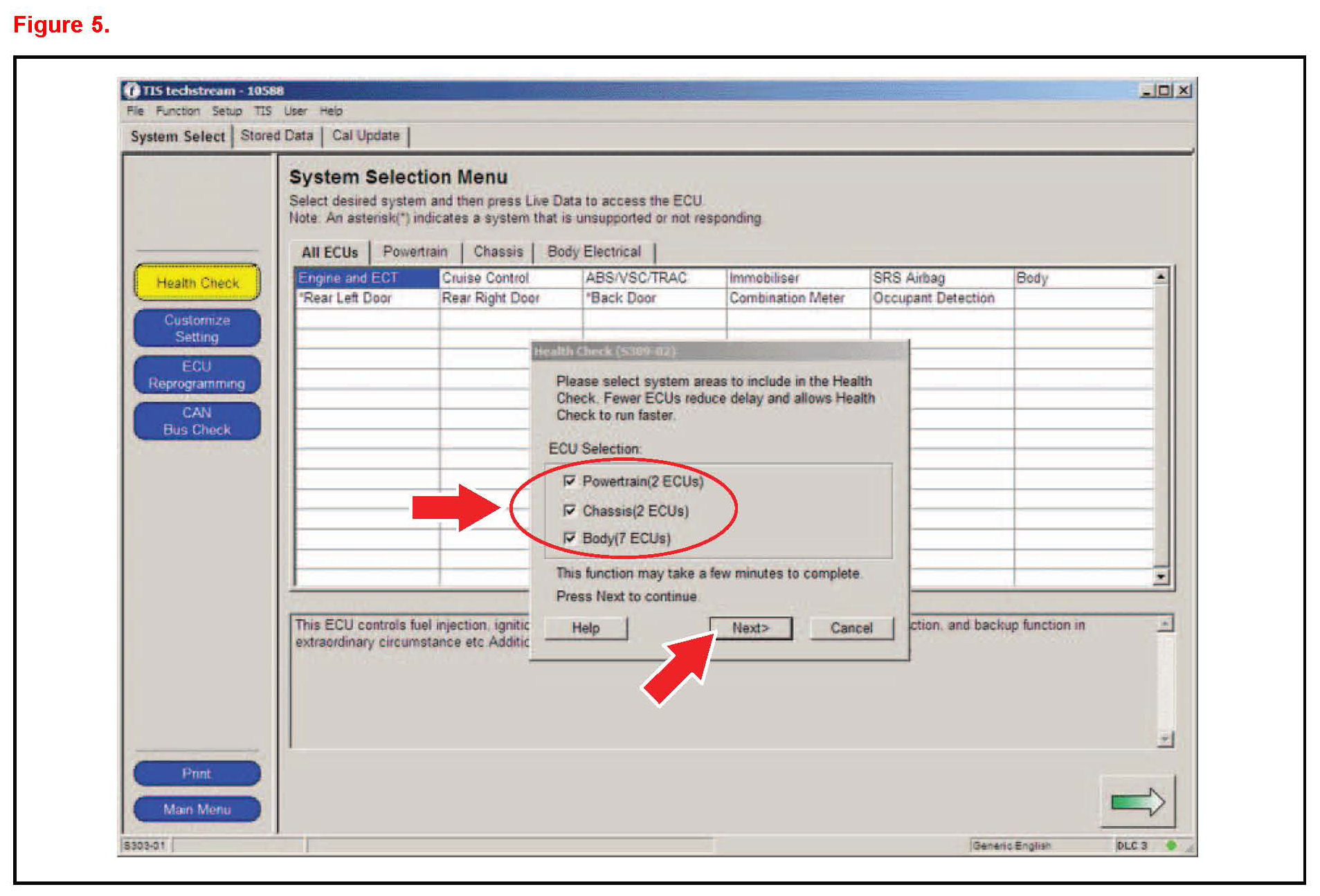Open CAN Bus Check
The height and width of the screenshot is (896, 1320).
(197, 421)
